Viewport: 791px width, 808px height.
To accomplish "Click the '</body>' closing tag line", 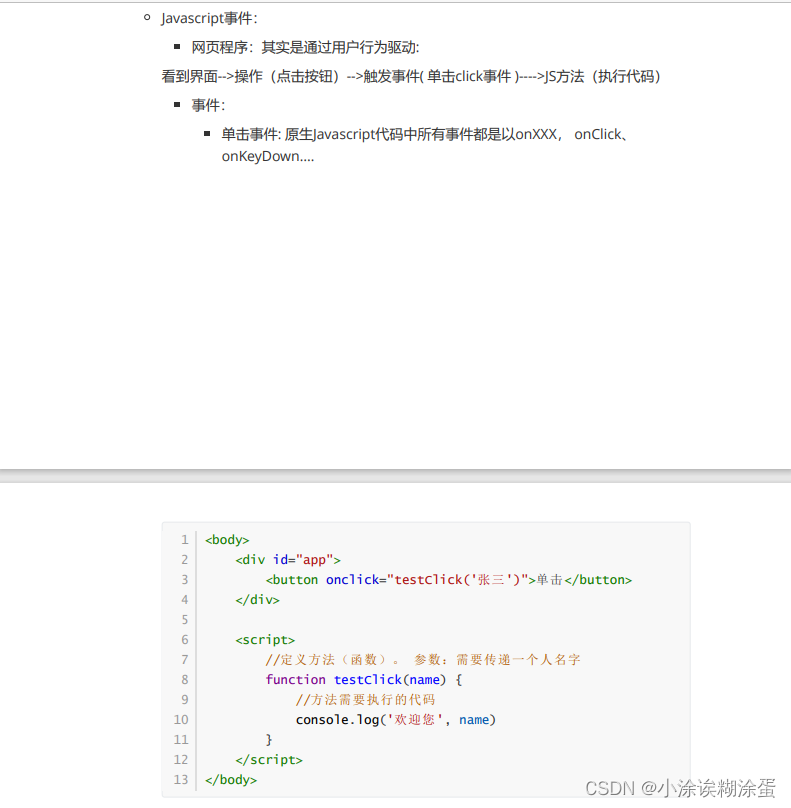I will pyautogui.click(x=231, y=780).
